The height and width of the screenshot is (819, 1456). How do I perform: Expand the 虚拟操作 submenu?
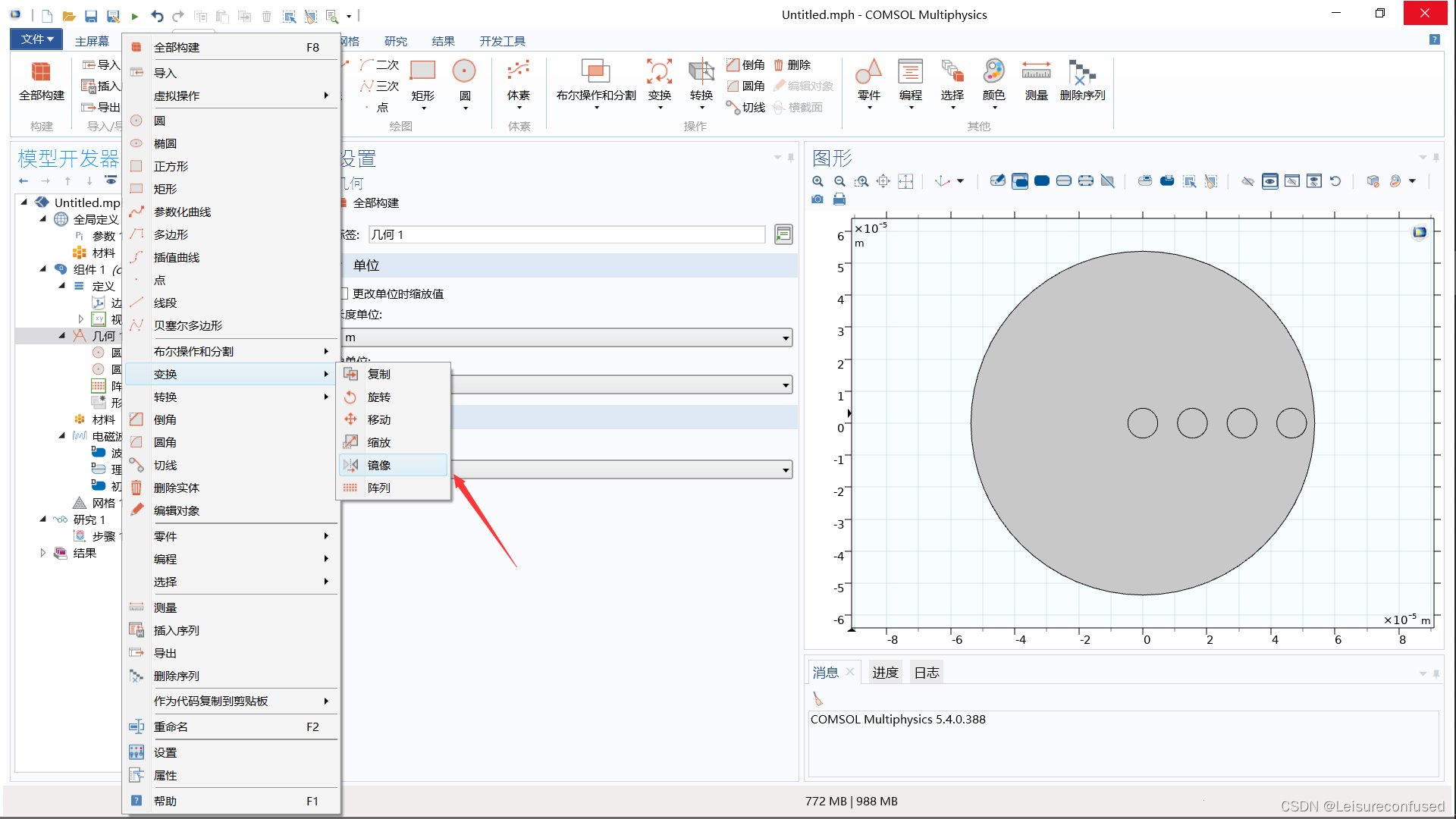click(231, 96)
